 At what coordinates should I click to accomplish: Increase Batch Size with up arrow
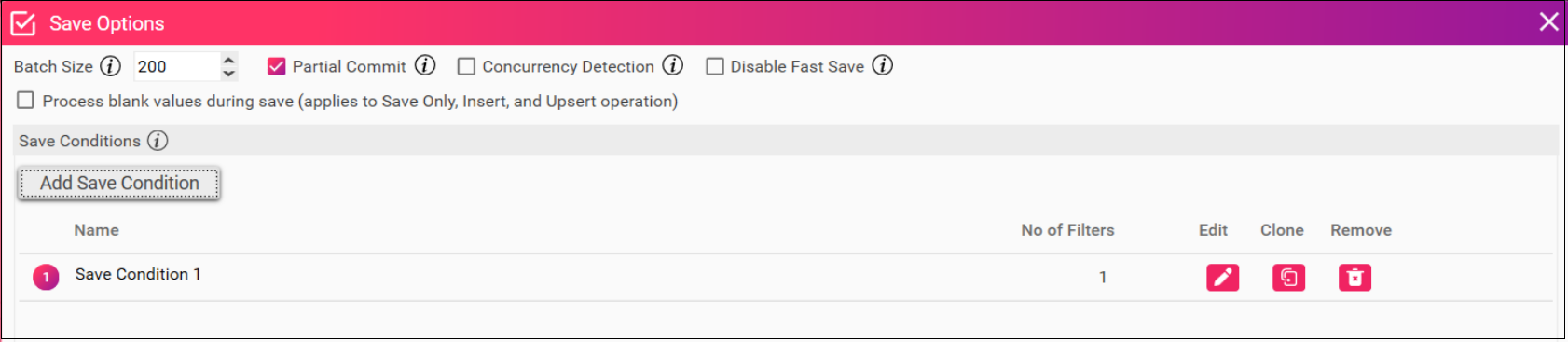pyautogui.click(x=228, y=60)
